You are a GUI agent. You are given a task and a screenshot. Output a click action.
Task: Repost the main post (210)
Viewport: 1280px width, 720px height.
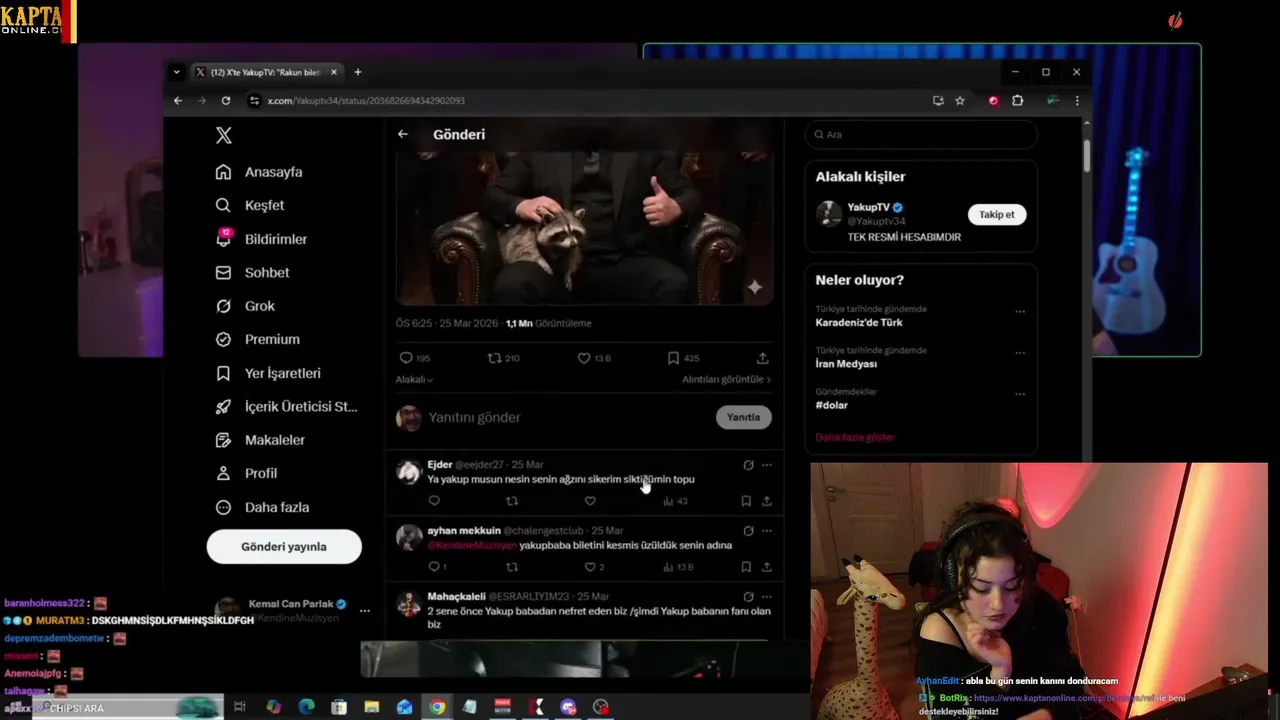click(503, 358)
